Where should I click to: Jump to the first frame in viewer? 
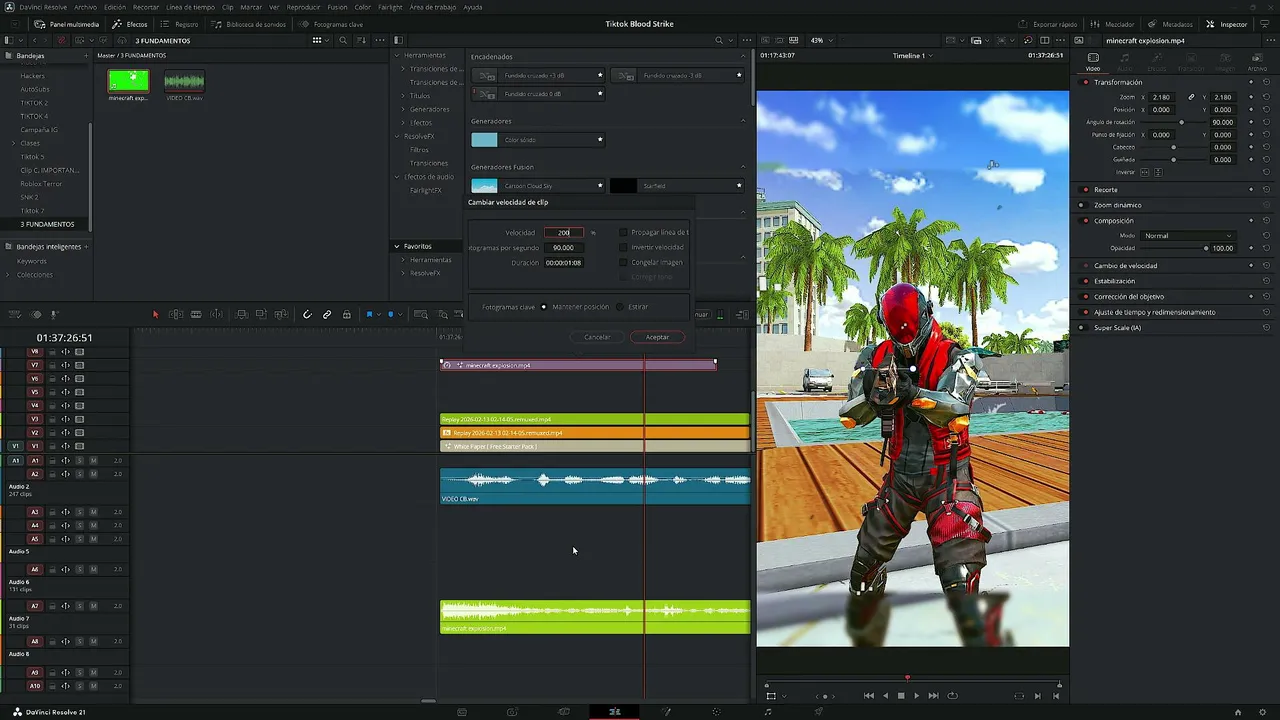click(x=868, y=696)
